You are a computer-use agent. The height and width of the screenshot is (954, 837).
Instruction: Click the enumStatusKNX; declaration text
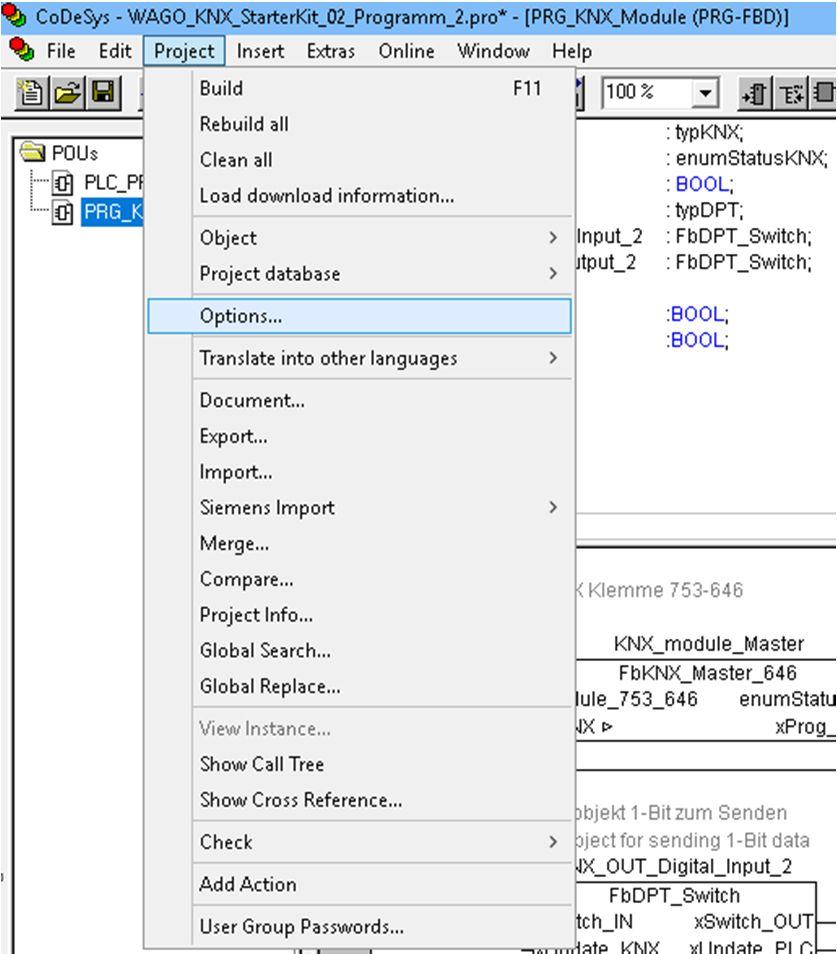(752, 158)
